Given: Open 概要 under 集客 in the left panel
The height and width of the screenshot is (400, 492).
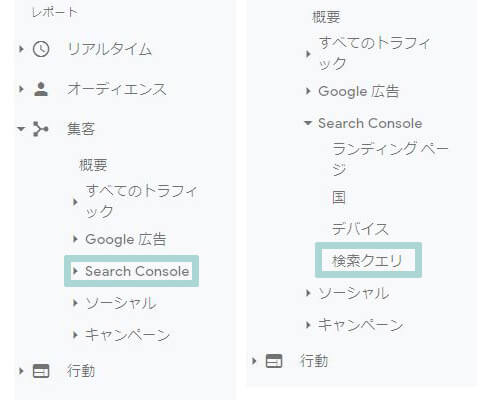Looking at the screenshot, I should (93, 165).
